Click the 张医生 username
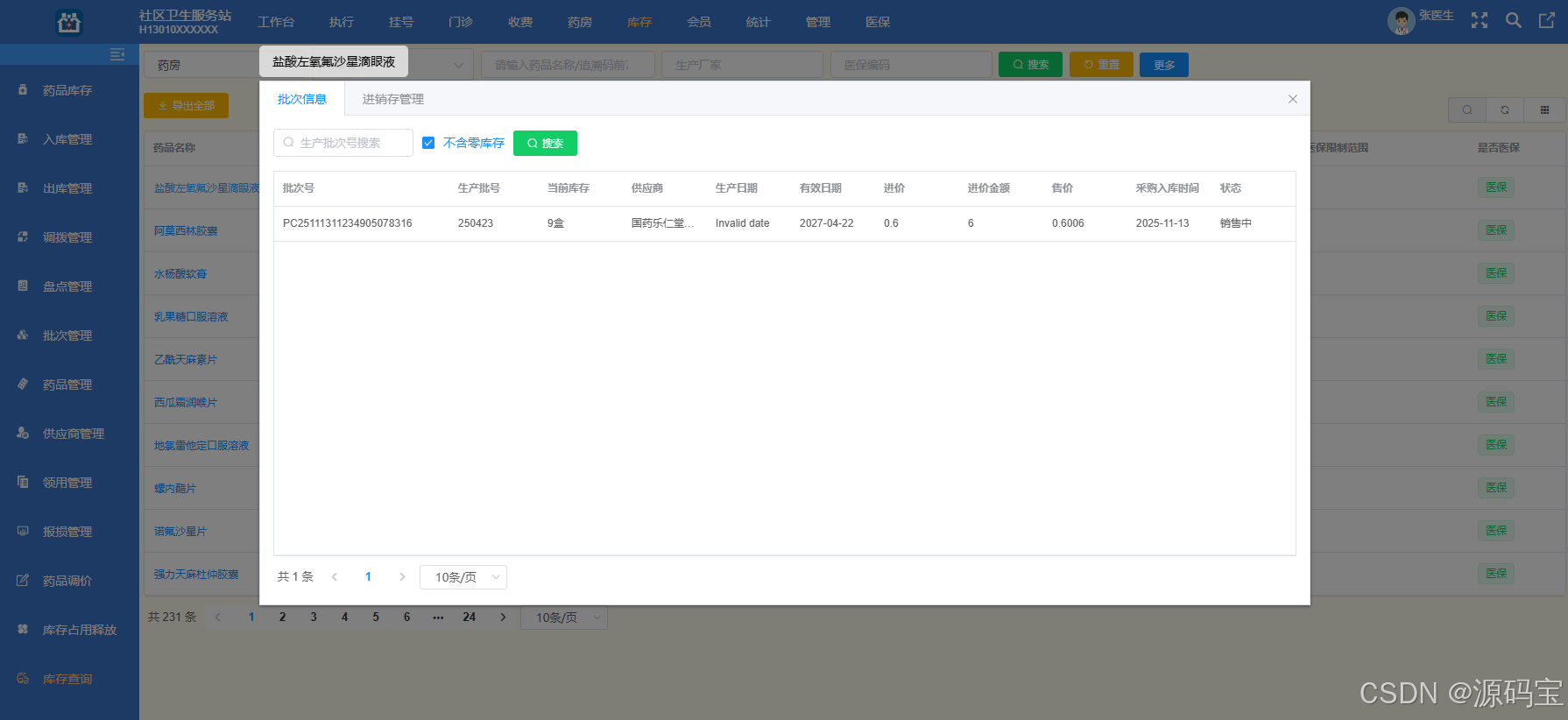1568x720 pixels. point(1437,15)
